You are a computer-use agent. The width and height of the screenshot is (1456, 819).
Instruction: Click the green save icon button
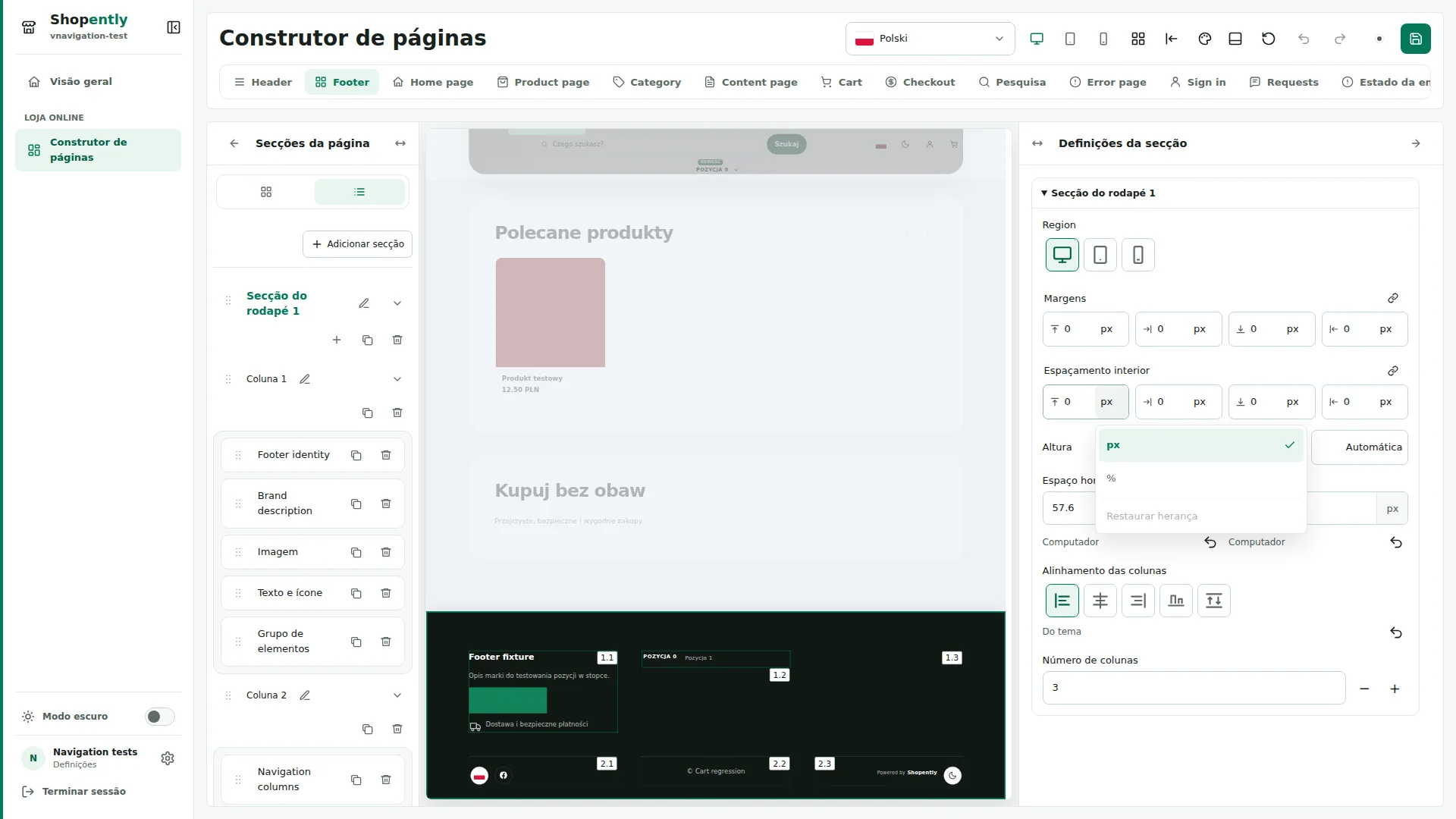pyautogui.click(x=1415, y=39)
